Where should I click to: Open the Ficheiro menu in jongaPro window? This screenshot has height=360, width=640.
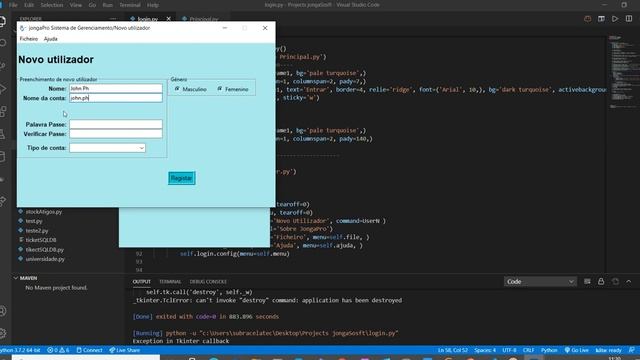click(29, 39)
